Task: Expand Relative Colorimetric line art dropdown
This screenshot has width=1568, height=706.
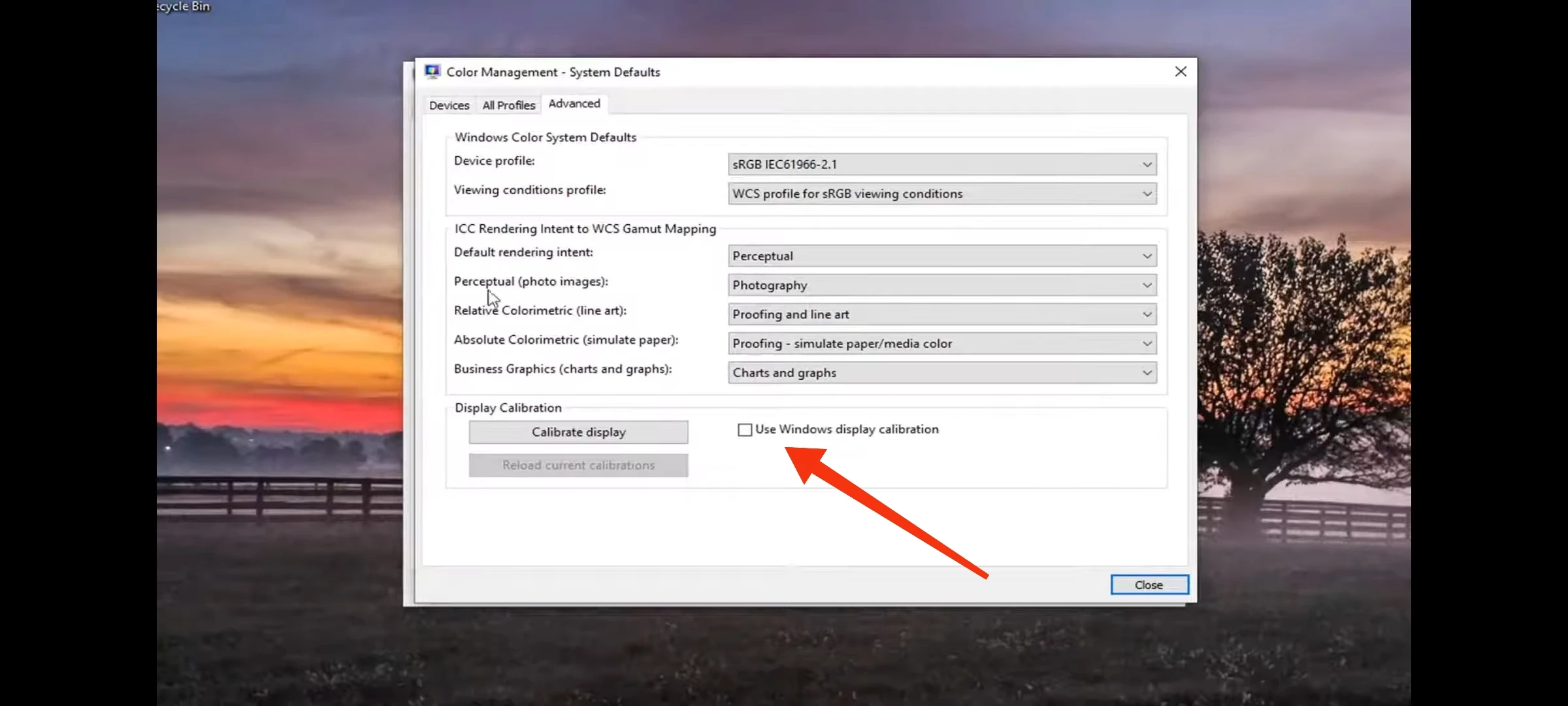Action: coord(941,314)
